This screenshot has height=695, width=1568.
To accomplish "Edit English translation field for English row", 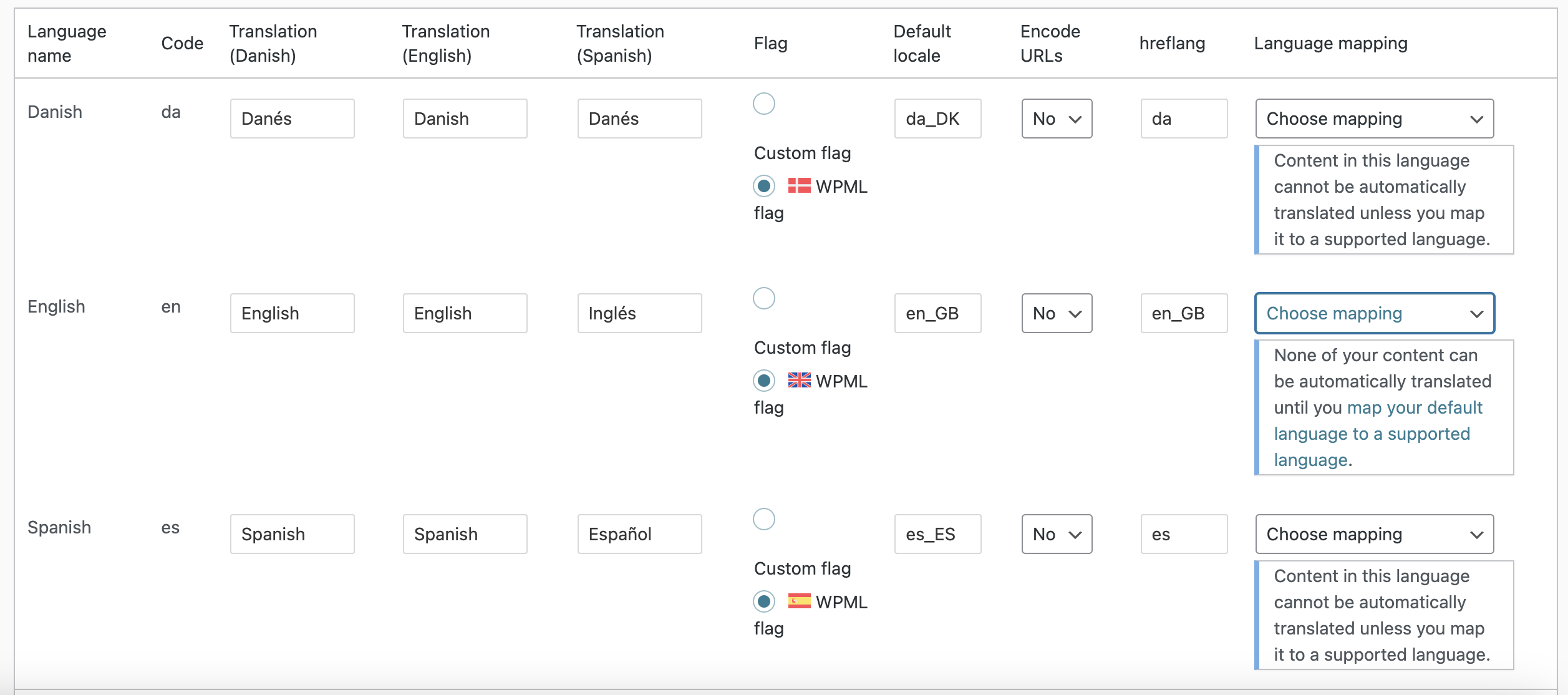I will point(465,313).
